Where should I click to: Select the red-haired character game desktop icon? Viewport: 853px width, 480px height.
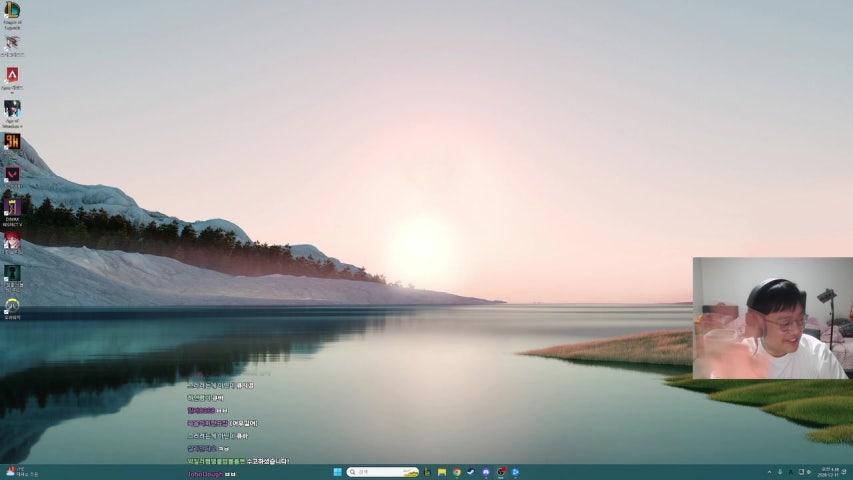(12, 241)
